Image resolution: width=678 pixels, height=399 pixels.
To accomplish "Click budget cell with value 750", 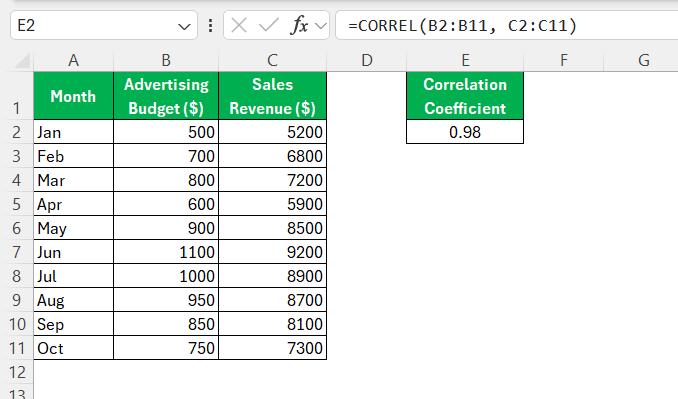I will pos(166,348).
